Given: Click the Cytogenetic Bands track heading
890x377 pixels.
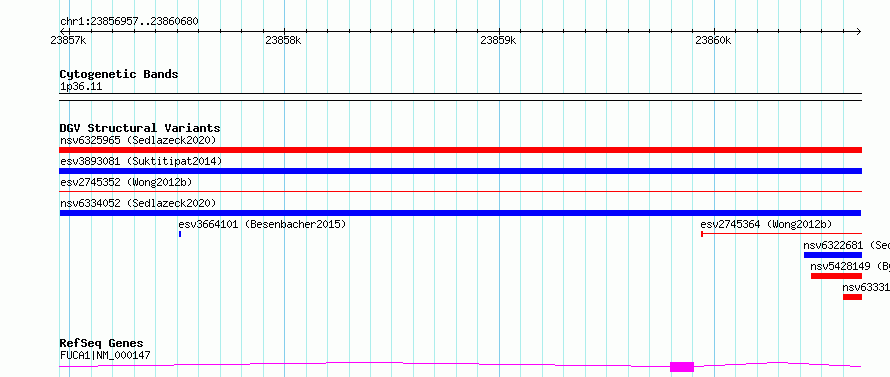Looking at the screenshot, I should tap(119, 74).
